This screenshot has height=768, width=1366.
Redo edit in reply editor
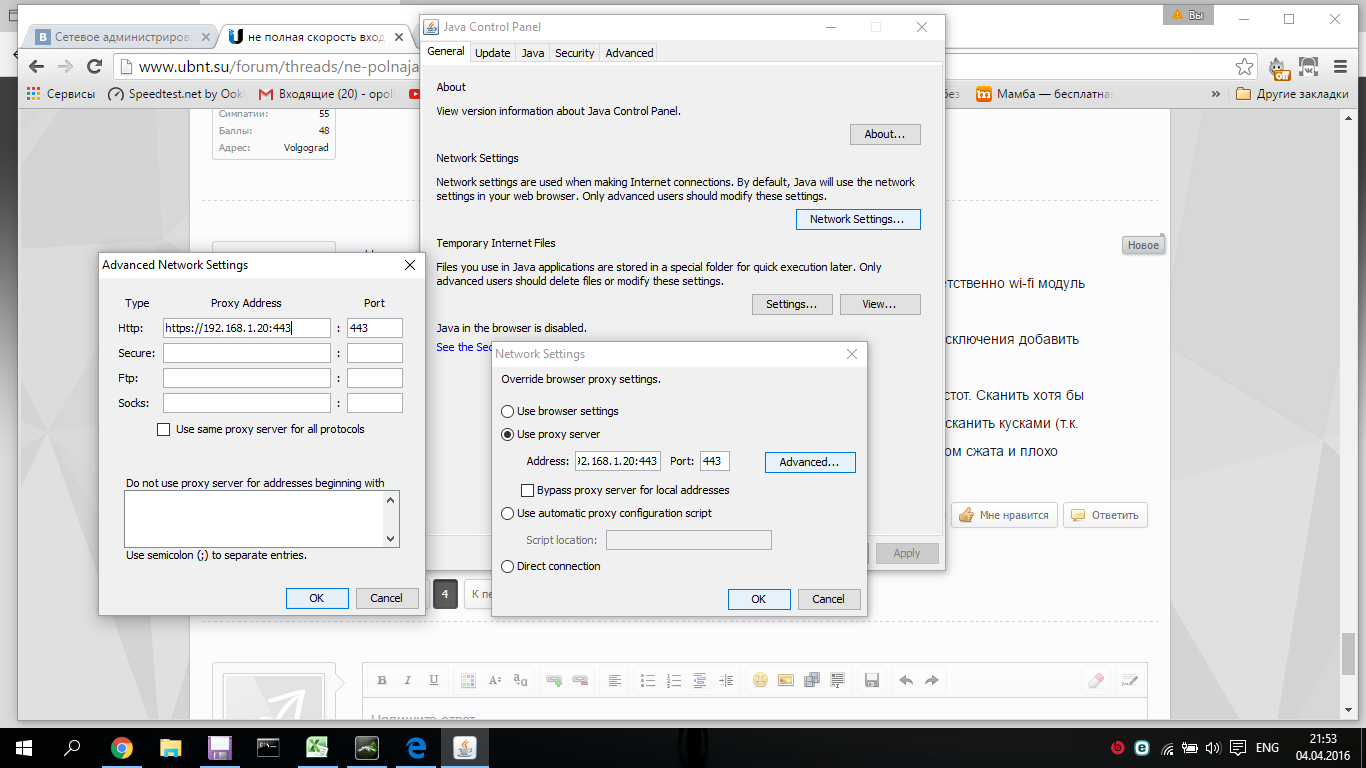pyautogui.click(x=932, y=680)
